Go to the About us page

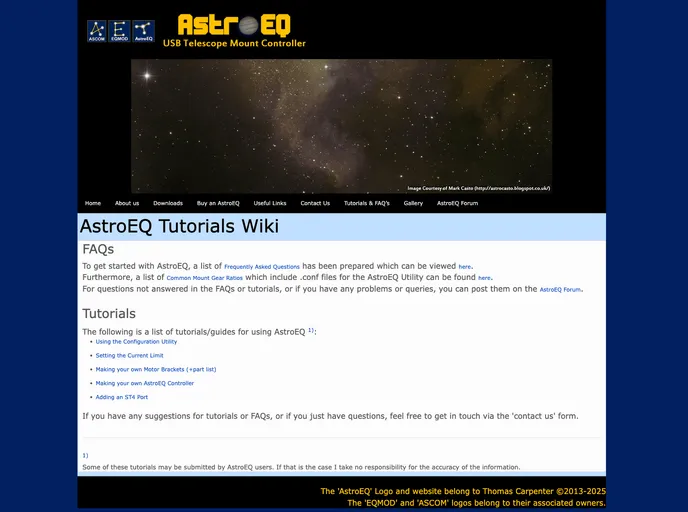tap(127, 203)
